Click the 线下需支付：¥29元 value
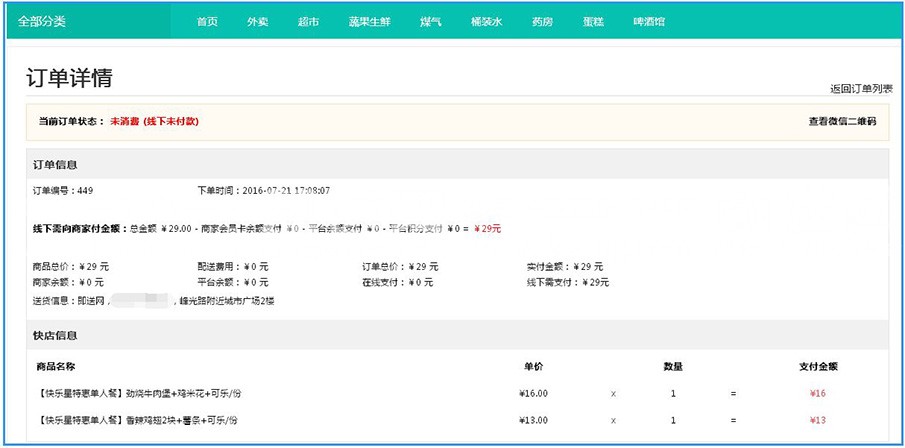Viewport: 905px width, 448px height. [568, 282]
